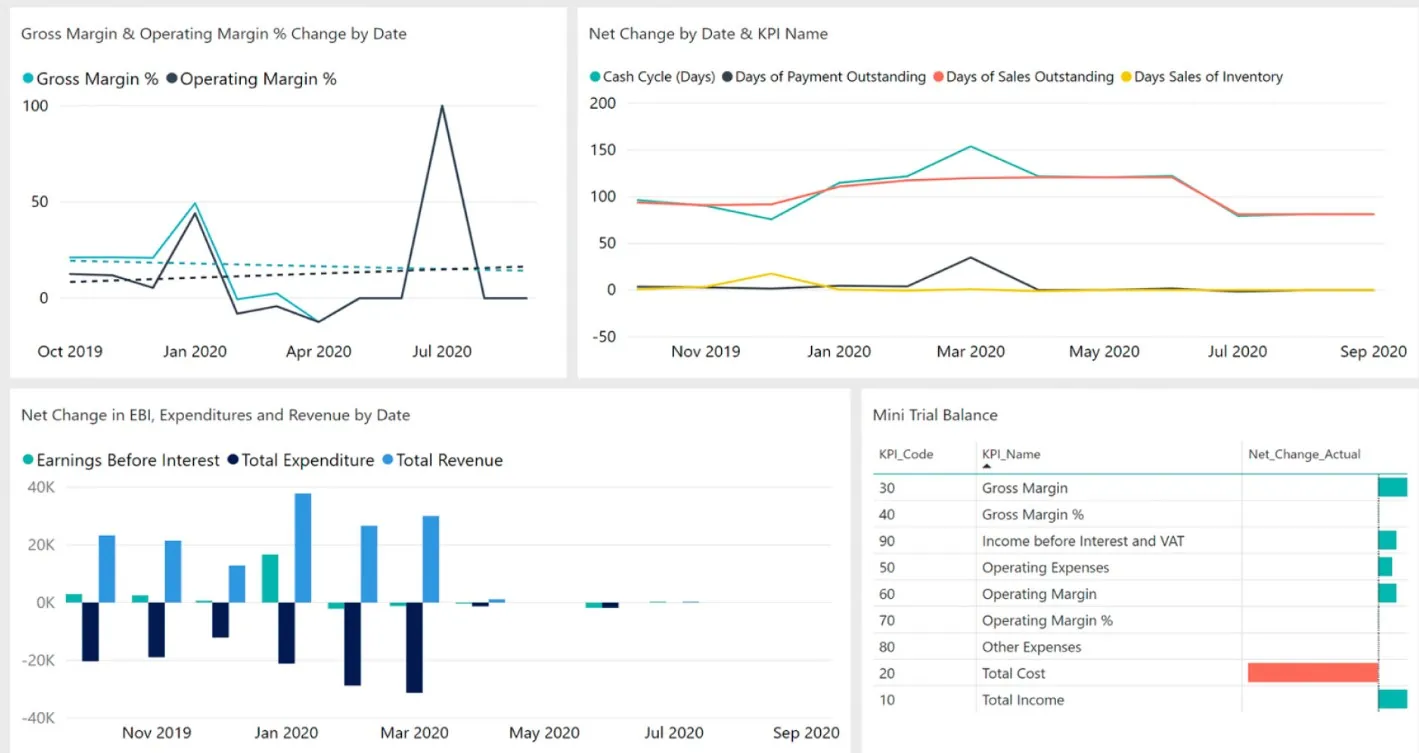The image size is (1419, 753).
Task: Click the "Net Change in EBI, Expenditures and Revenue by Date" title
Action: pos(216,415)
